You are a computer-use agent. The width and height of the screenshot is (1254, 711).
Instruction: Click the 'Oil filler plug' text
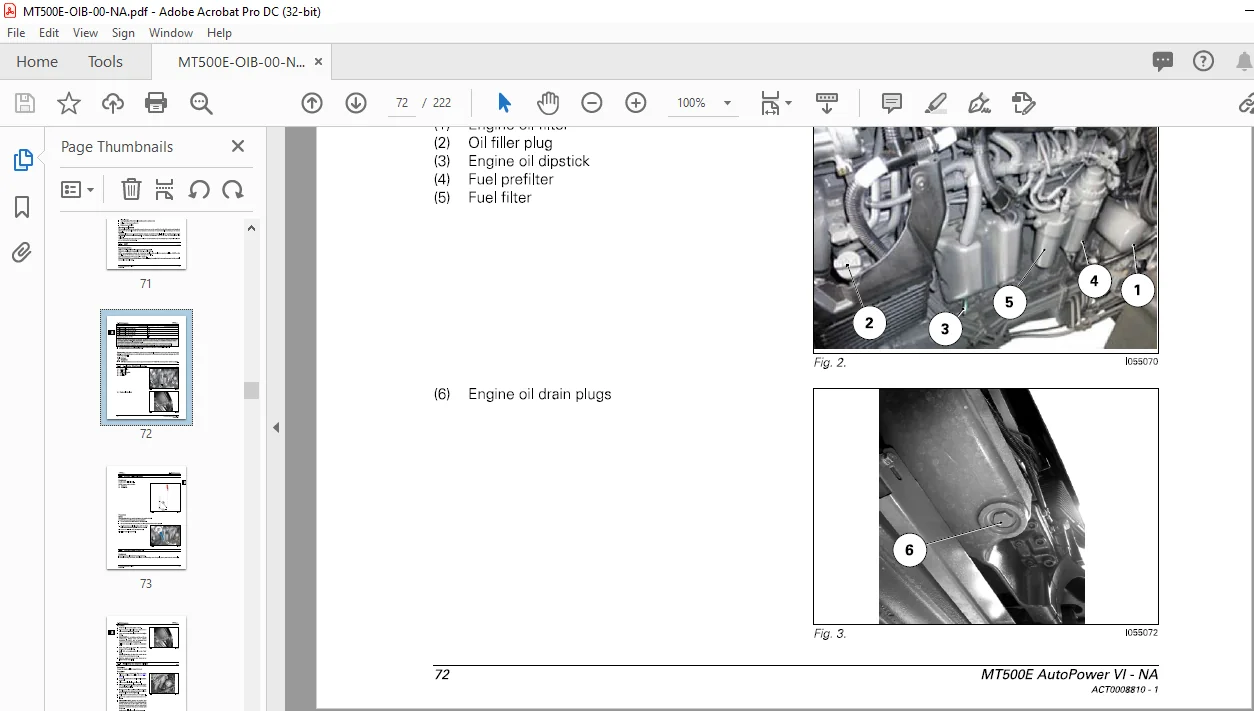pos(510,143)
